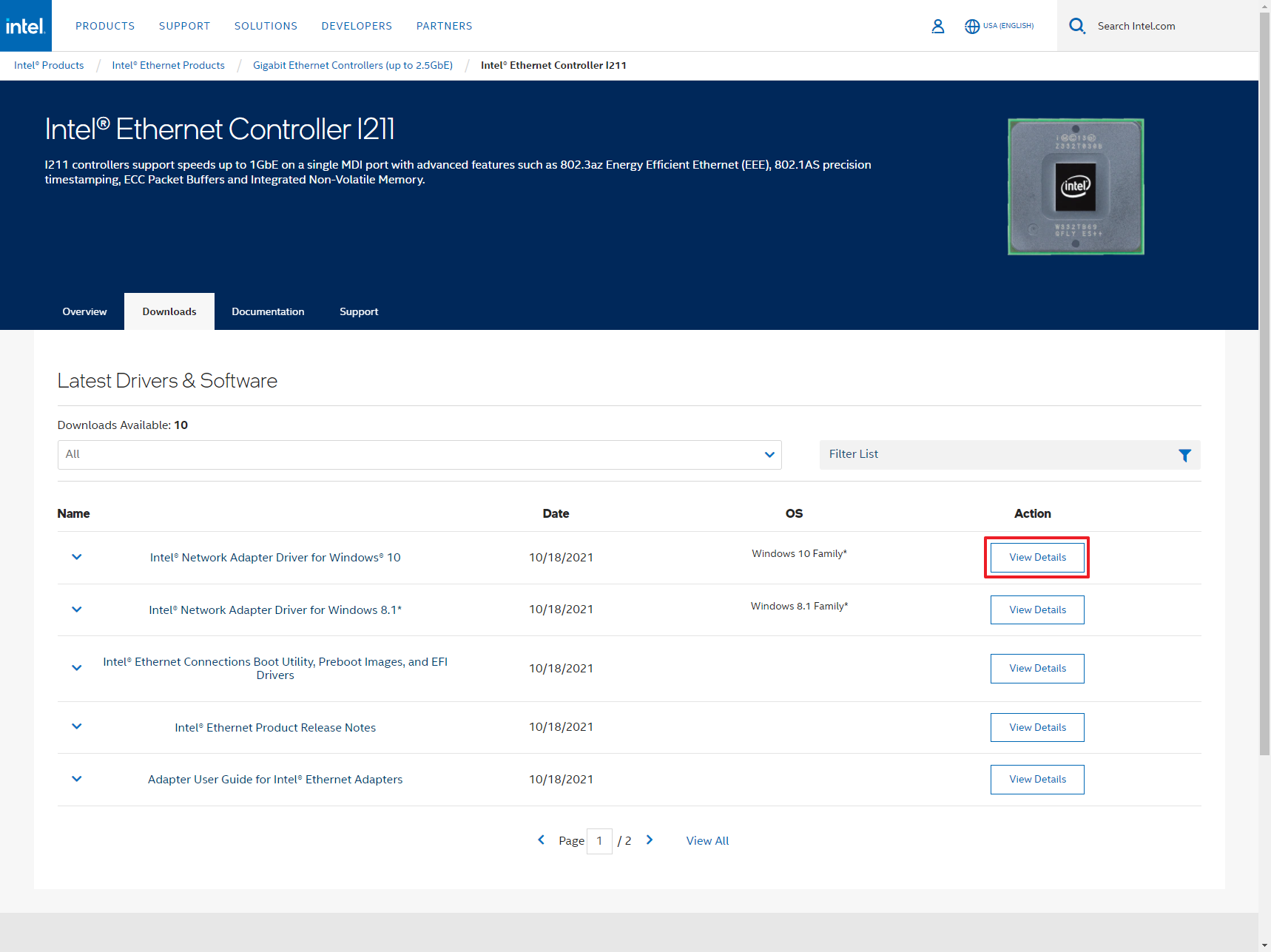Click the Intel logo home icon
The width and height of the screenshot is (1271, 952).
[26, 26]
